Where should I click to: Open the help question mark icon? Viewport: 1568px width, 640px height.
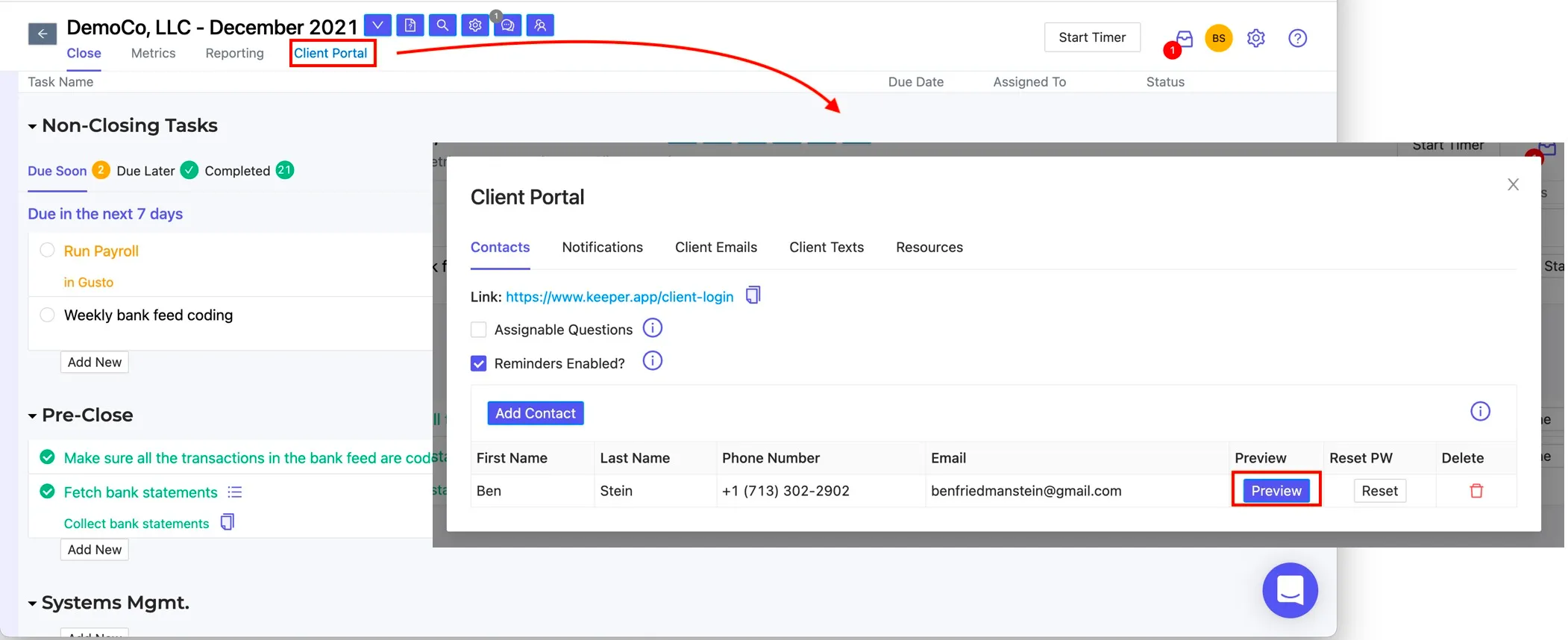(1298, 38)
